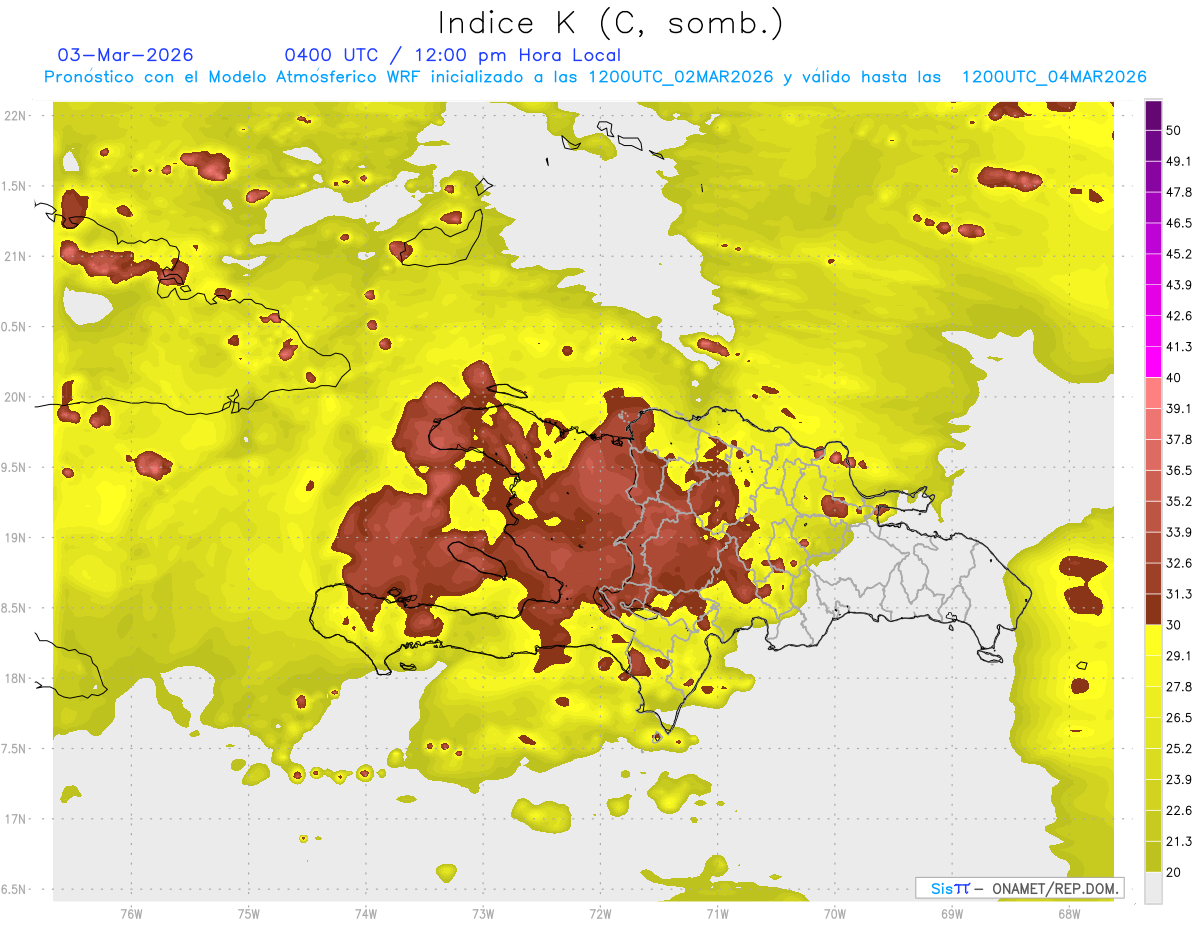Click the '35.2' colorbar label
The image size is (1200, 927).
(1180, 501)
